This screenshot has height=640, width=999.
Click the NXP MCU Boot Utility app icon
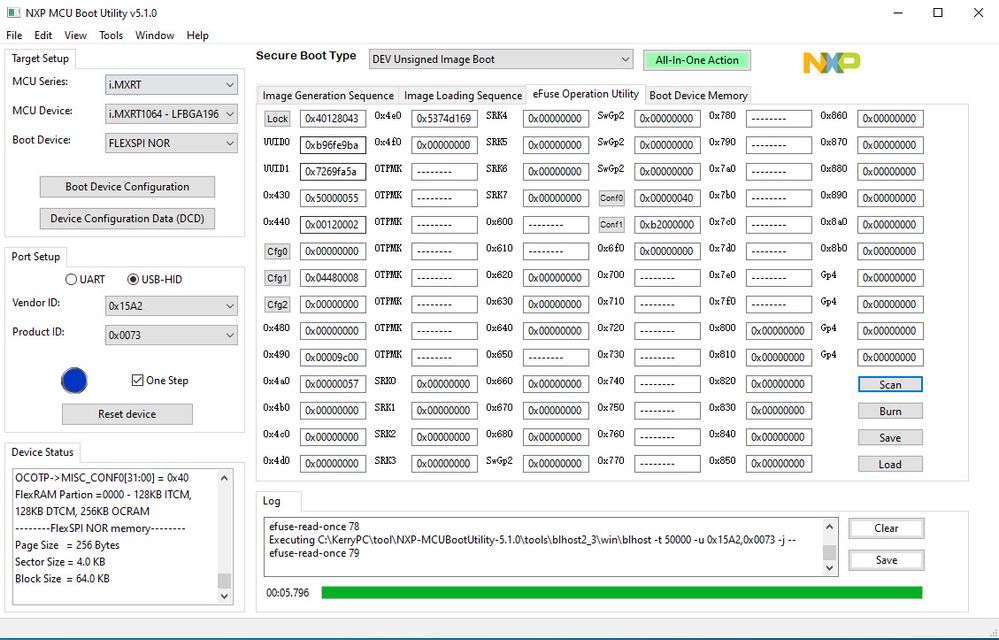tap(13, 13)
